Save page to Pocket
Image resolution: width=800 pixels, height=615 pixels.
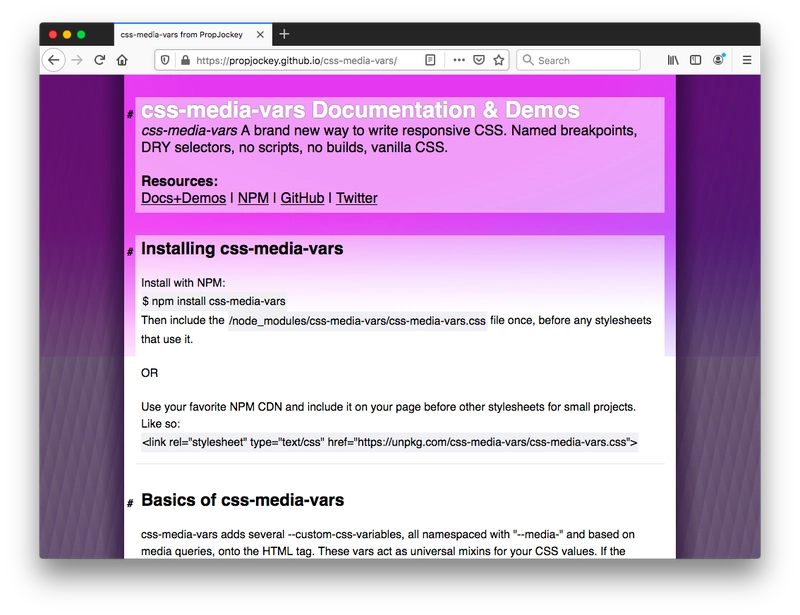click(x=479, y=60)
